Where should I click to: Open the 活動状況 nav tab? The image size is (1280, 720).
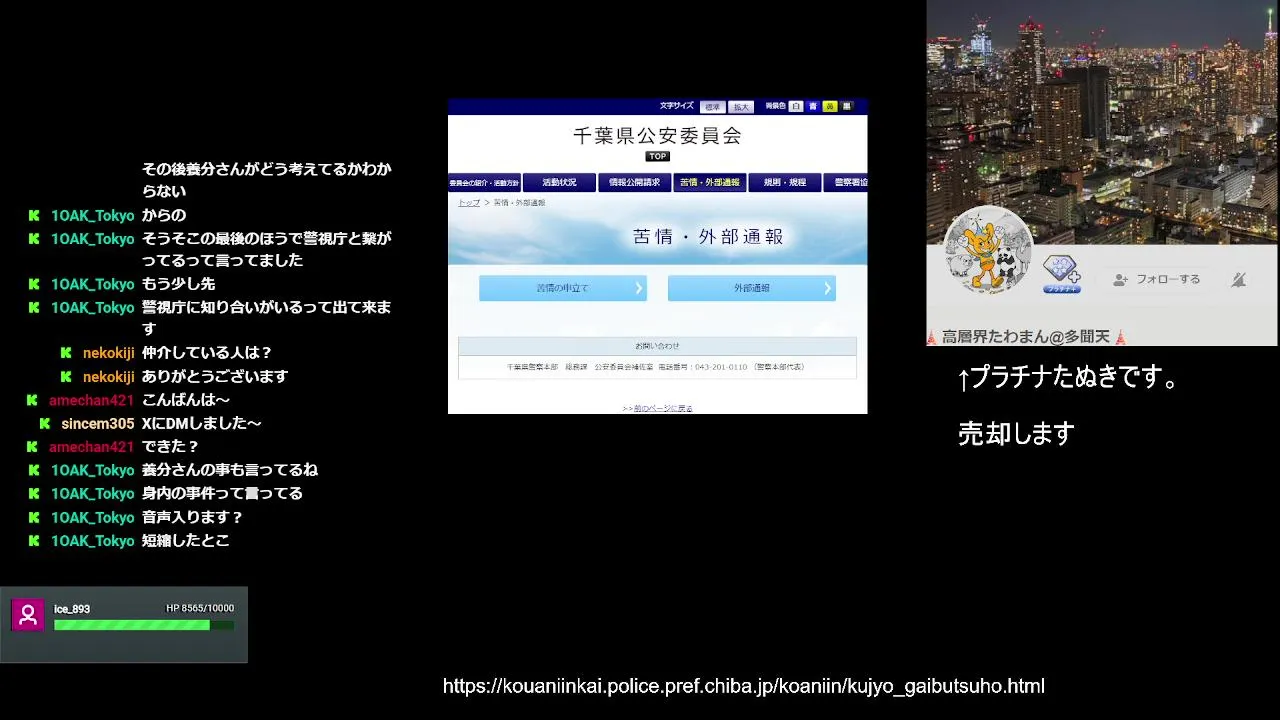coord(559,183)
